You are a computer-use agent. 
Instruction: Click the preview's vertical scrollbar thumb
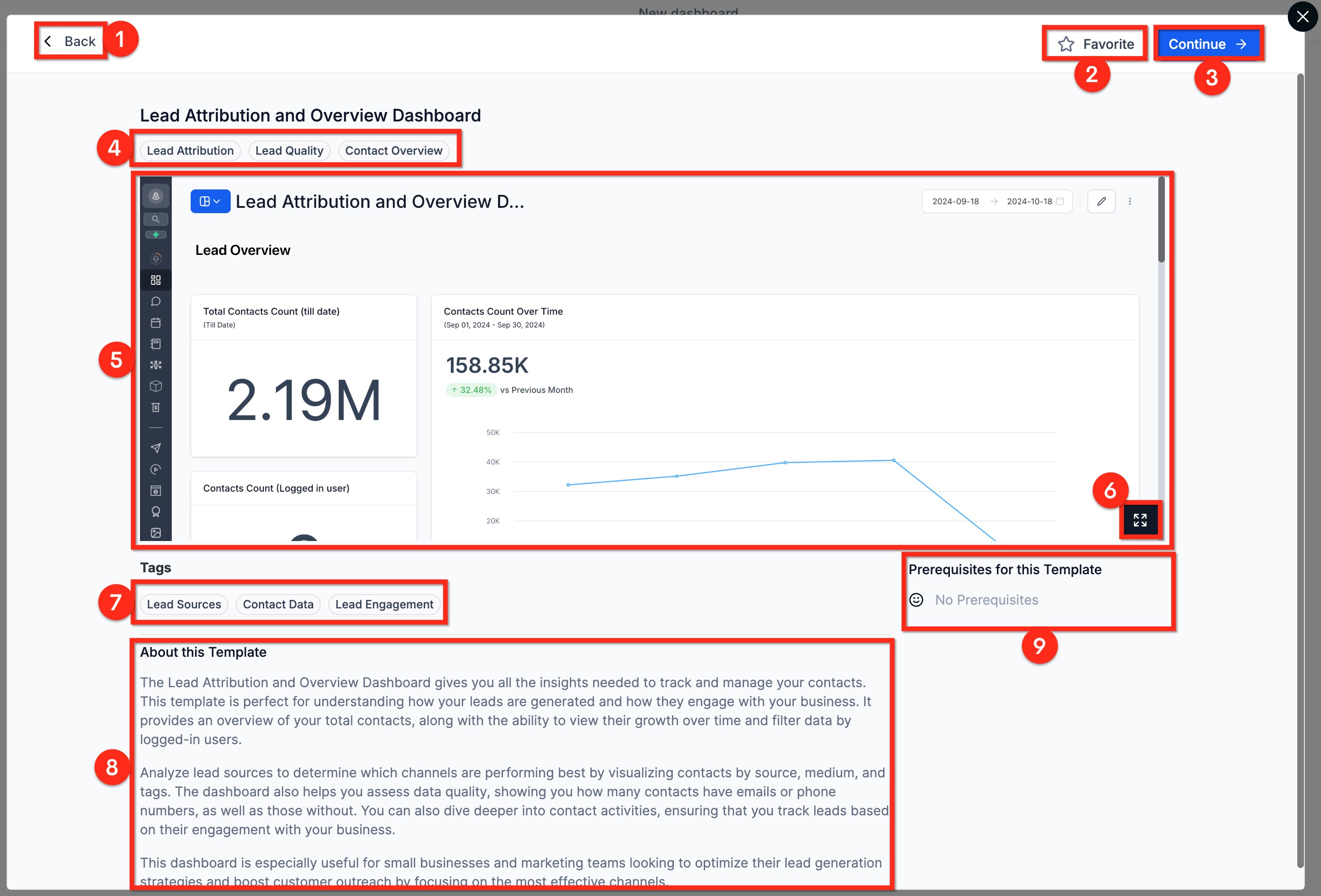tap(1161, 219)
